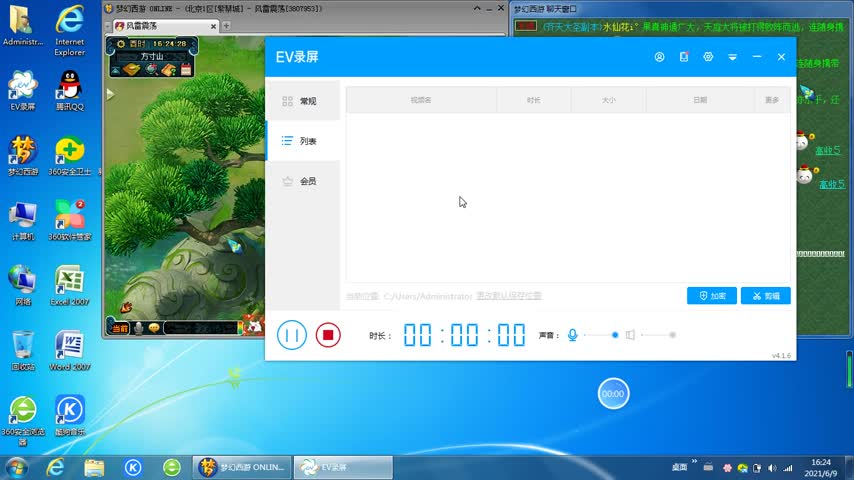Click the floating 00:00 recording timer ball
The image size is (854, 480).
click(x=613, y=393)
